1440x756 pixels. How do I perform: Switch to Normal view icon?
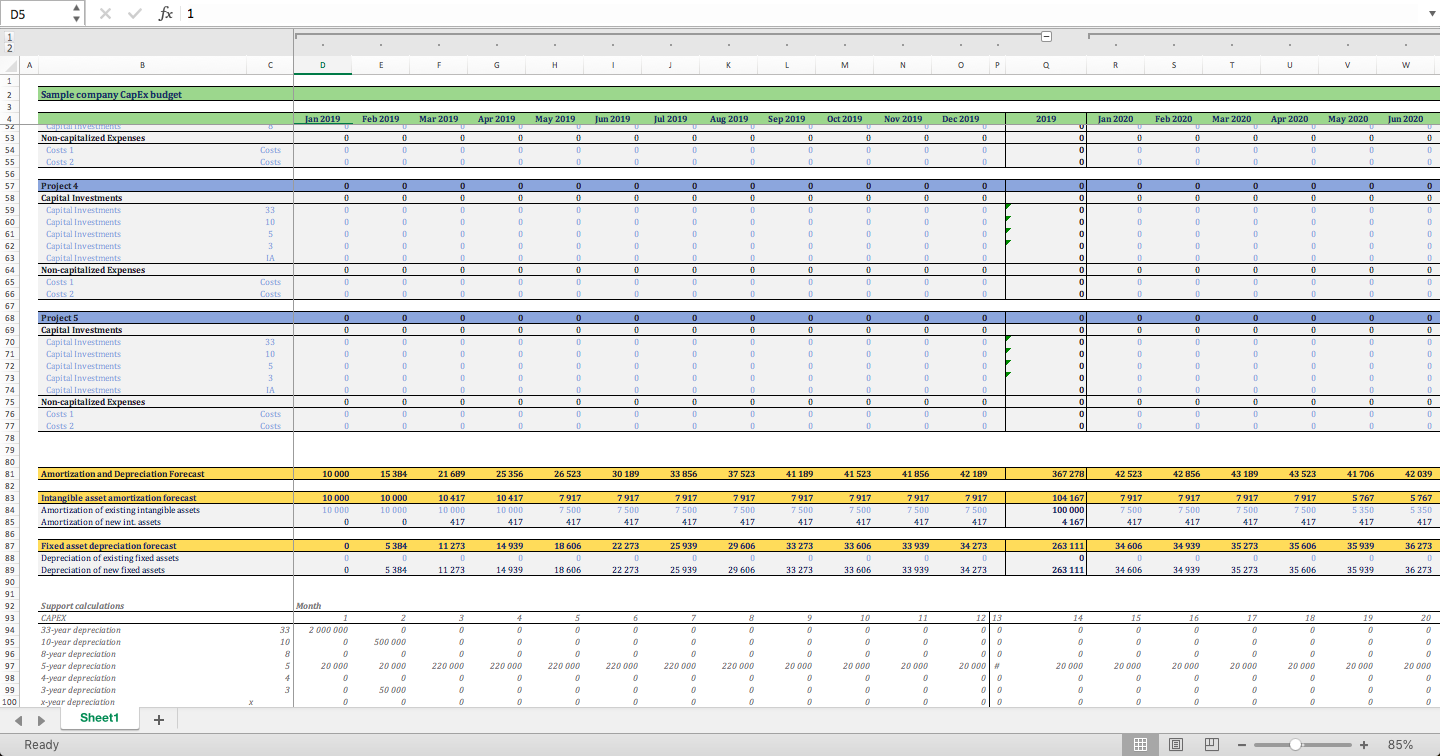(1139, 745)
